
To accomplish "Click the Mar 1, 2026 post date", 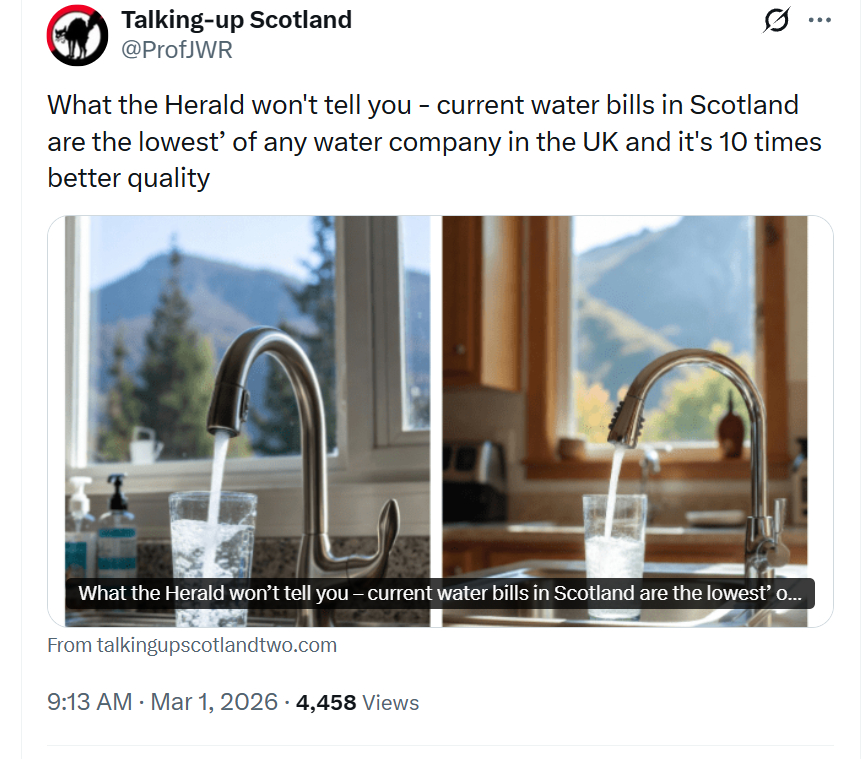I will click(214, 702).
